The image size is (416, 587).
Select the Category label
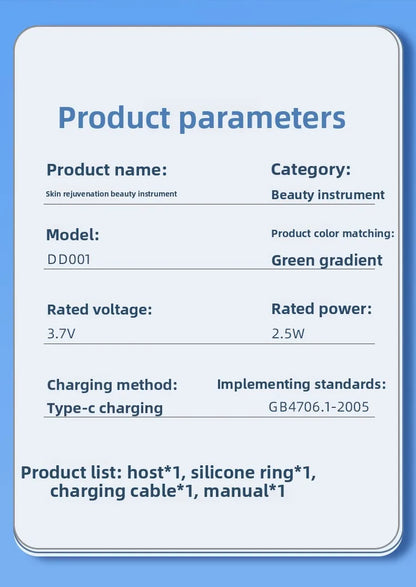click(311, 170)
